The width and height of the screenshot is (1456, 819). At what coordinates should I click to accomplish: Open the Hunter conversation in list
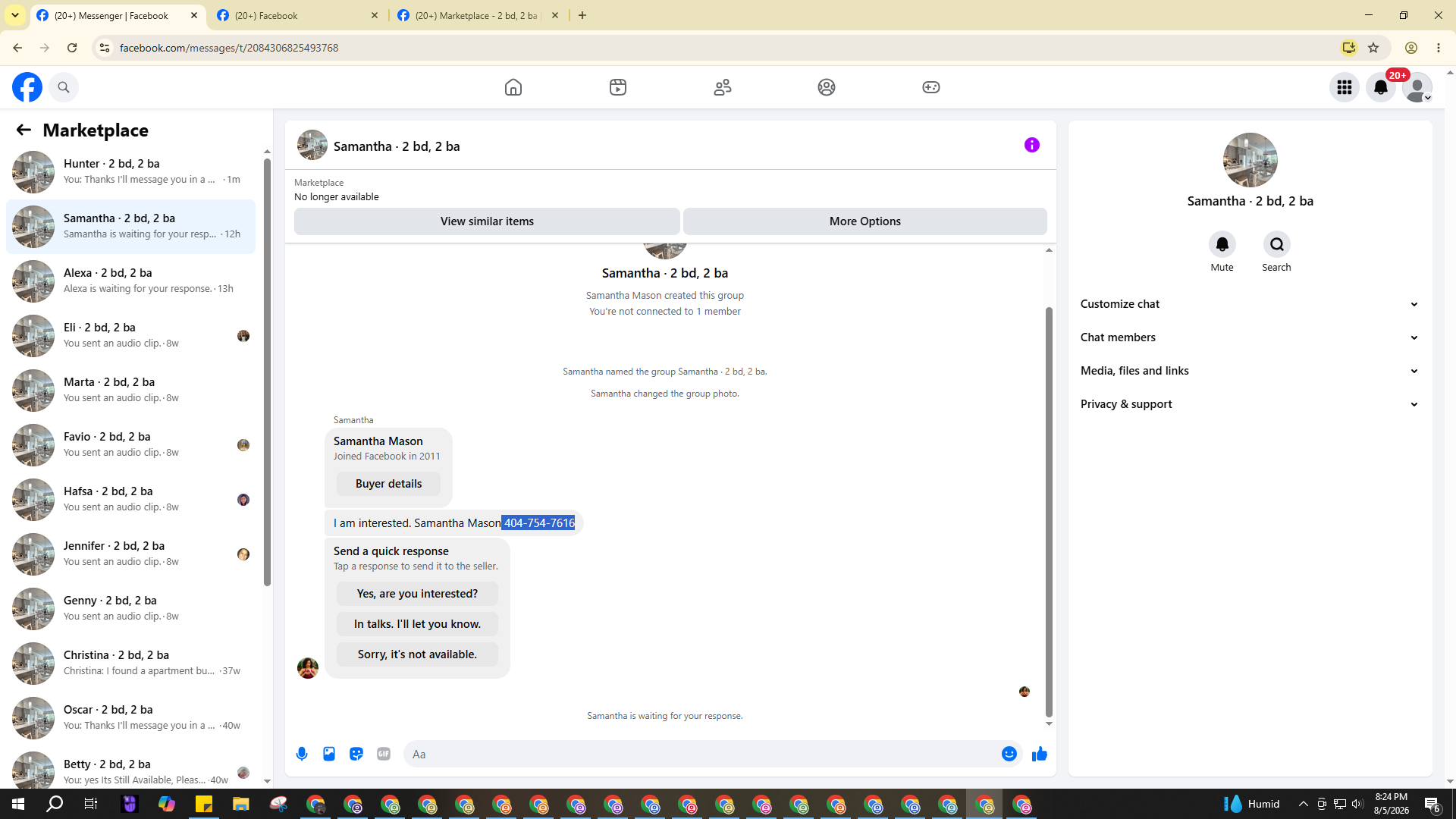[x=130, y=171]
